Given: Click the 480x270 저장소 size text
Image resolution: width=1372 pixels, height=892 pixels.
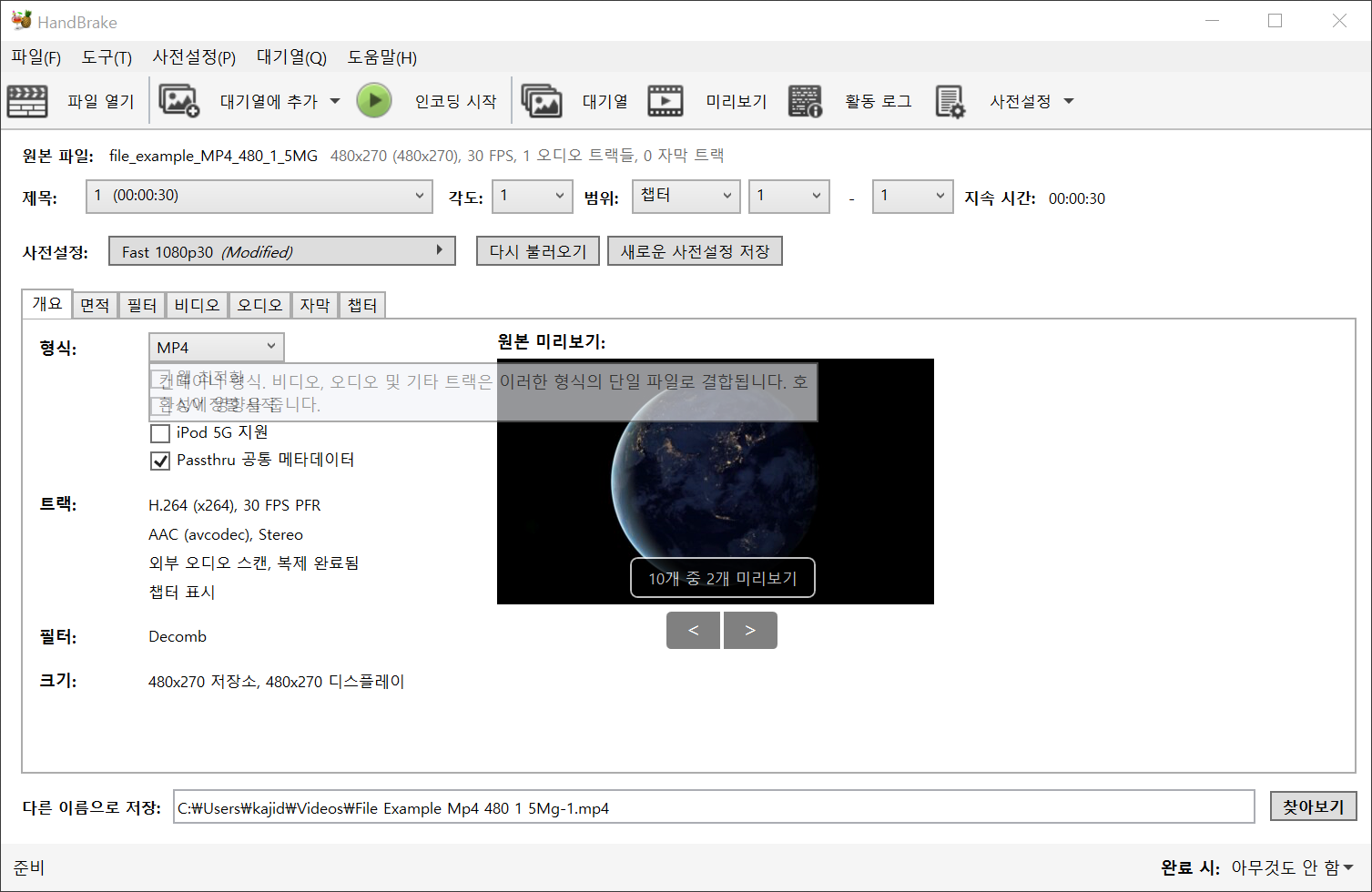Looking at the screenshot, I should coord(277,681).
